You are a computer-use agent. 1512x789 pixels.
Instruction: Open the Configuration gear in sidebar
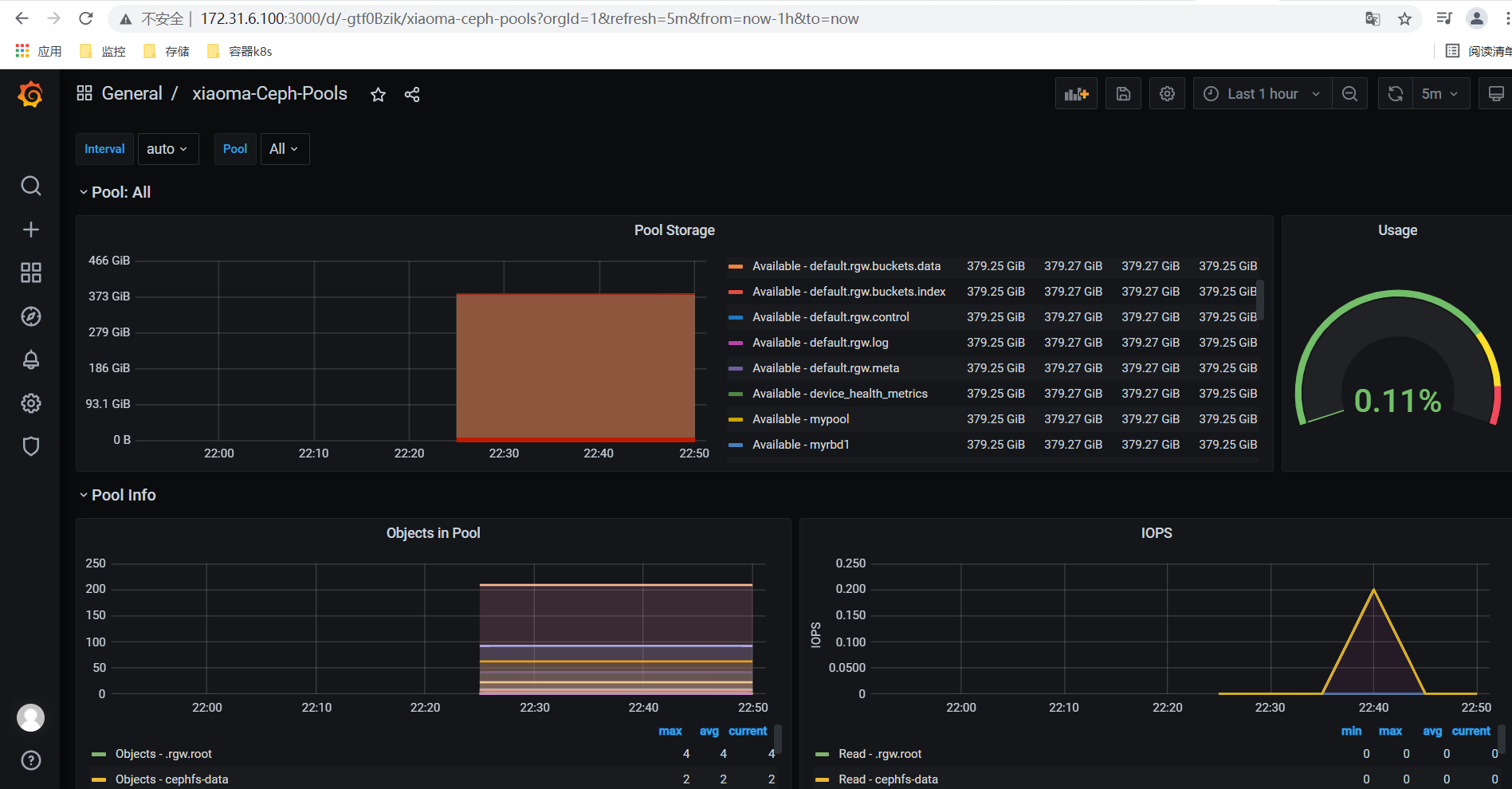(30, 403)
